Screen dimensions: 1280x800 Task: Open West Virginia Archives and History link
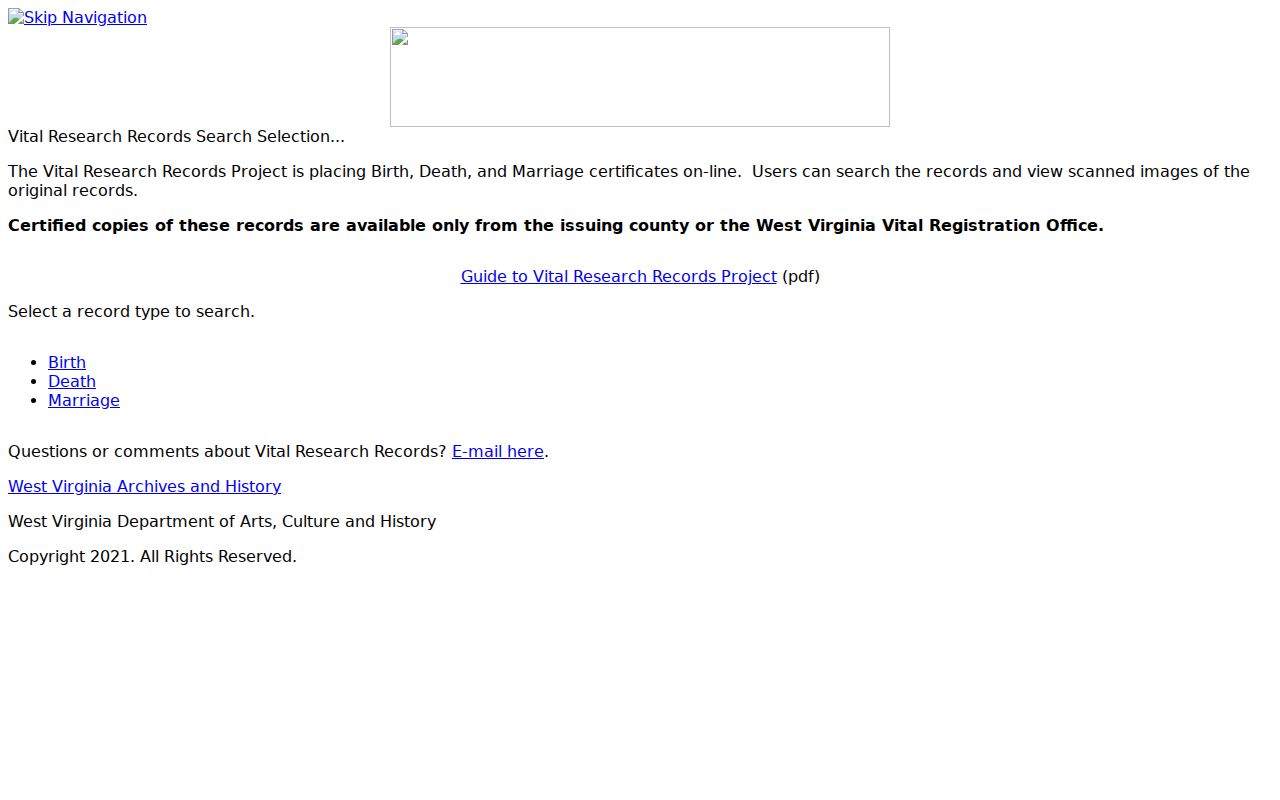144,486
